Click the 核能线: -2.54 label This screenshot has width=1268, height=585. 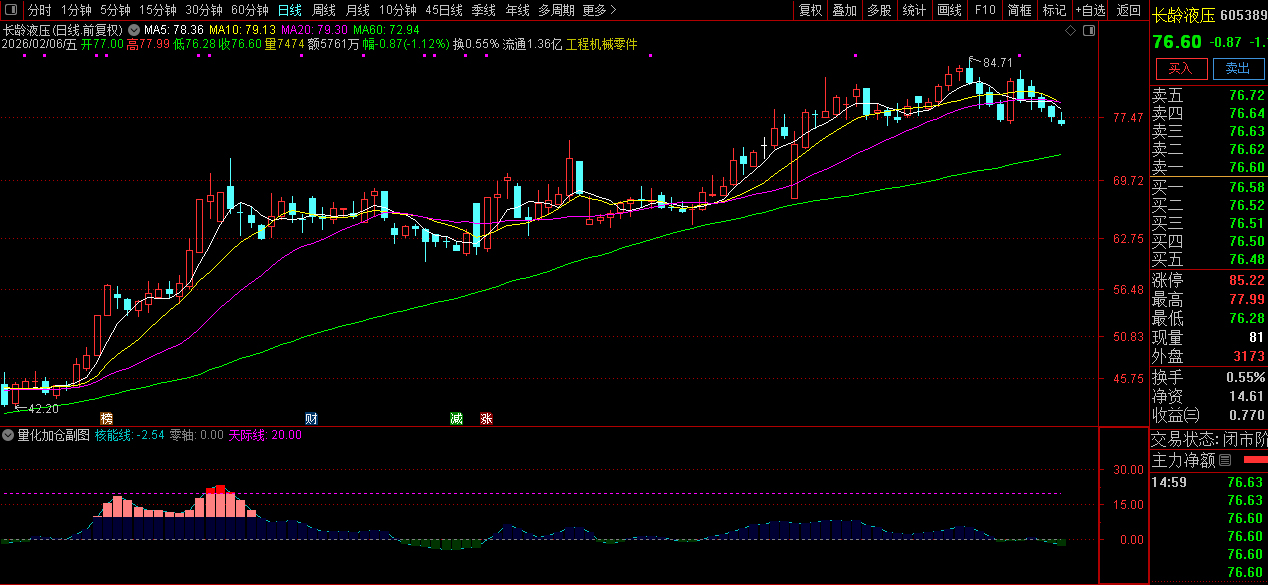pos(129,435)
